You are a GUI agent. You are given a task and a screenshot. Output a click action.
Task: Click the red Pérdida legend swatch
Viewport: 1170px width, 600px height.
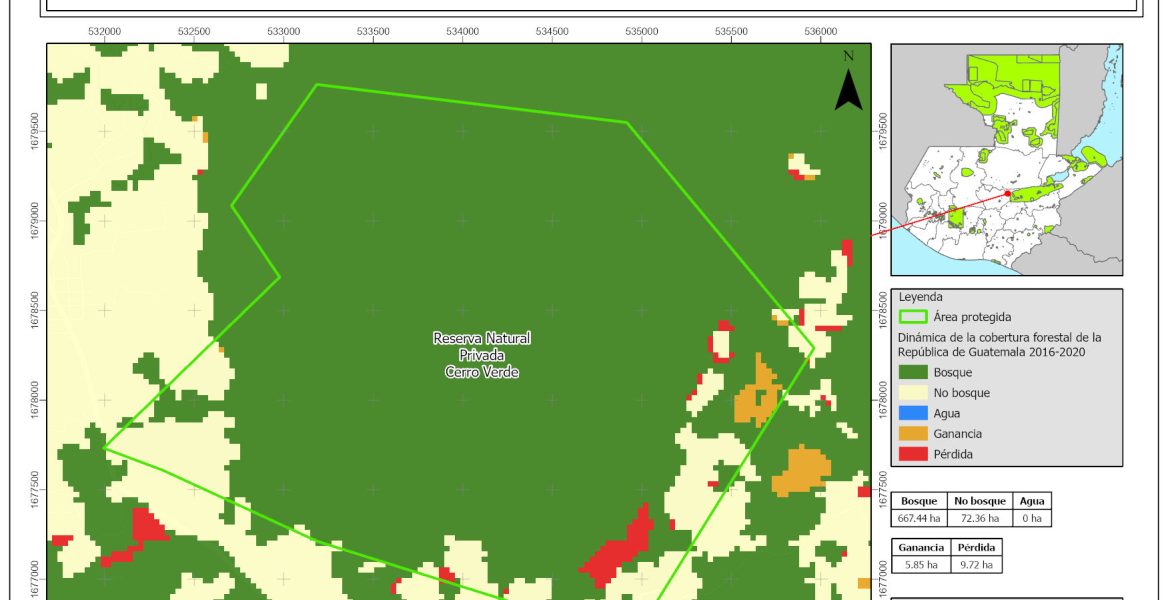pyautogui.click(x=914, y=454)
